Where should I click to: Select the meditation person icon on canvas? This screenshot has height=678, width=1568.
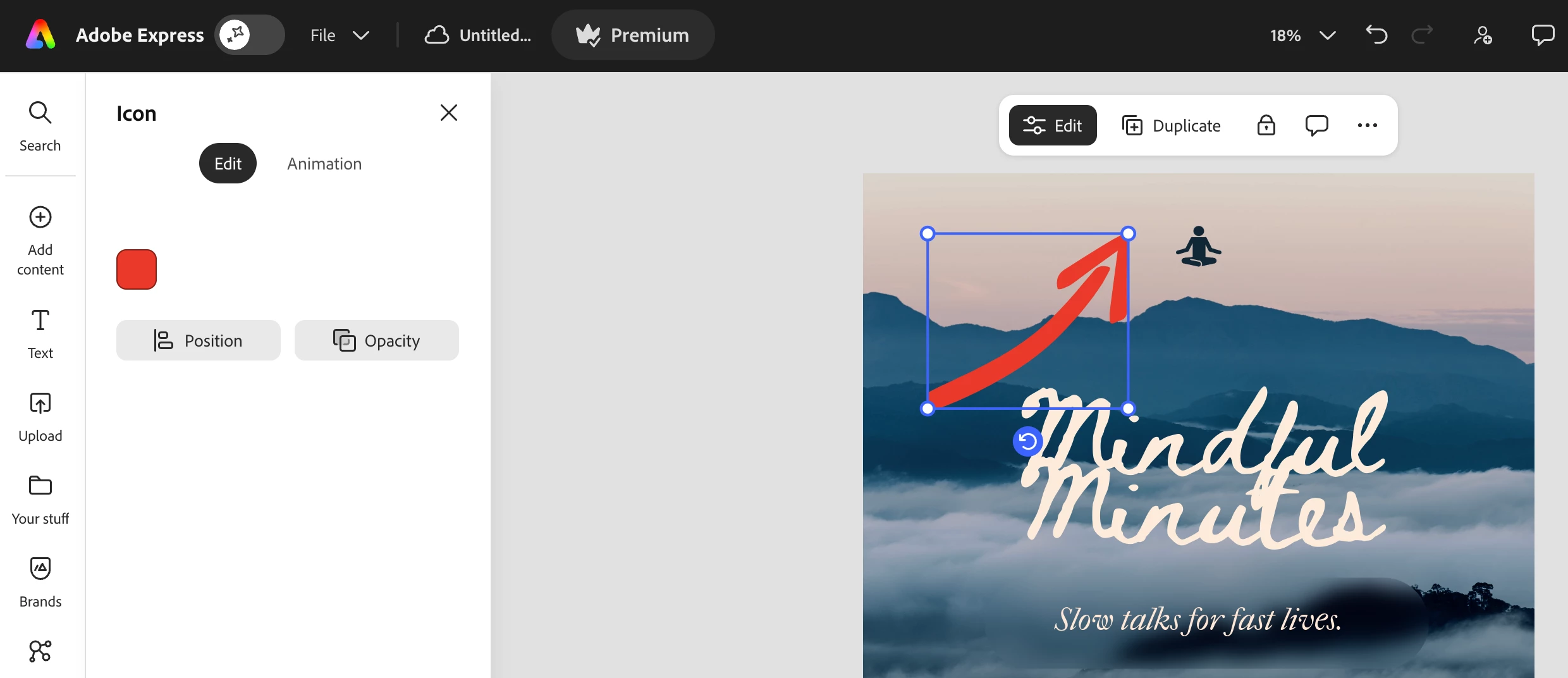[1198, 247]
